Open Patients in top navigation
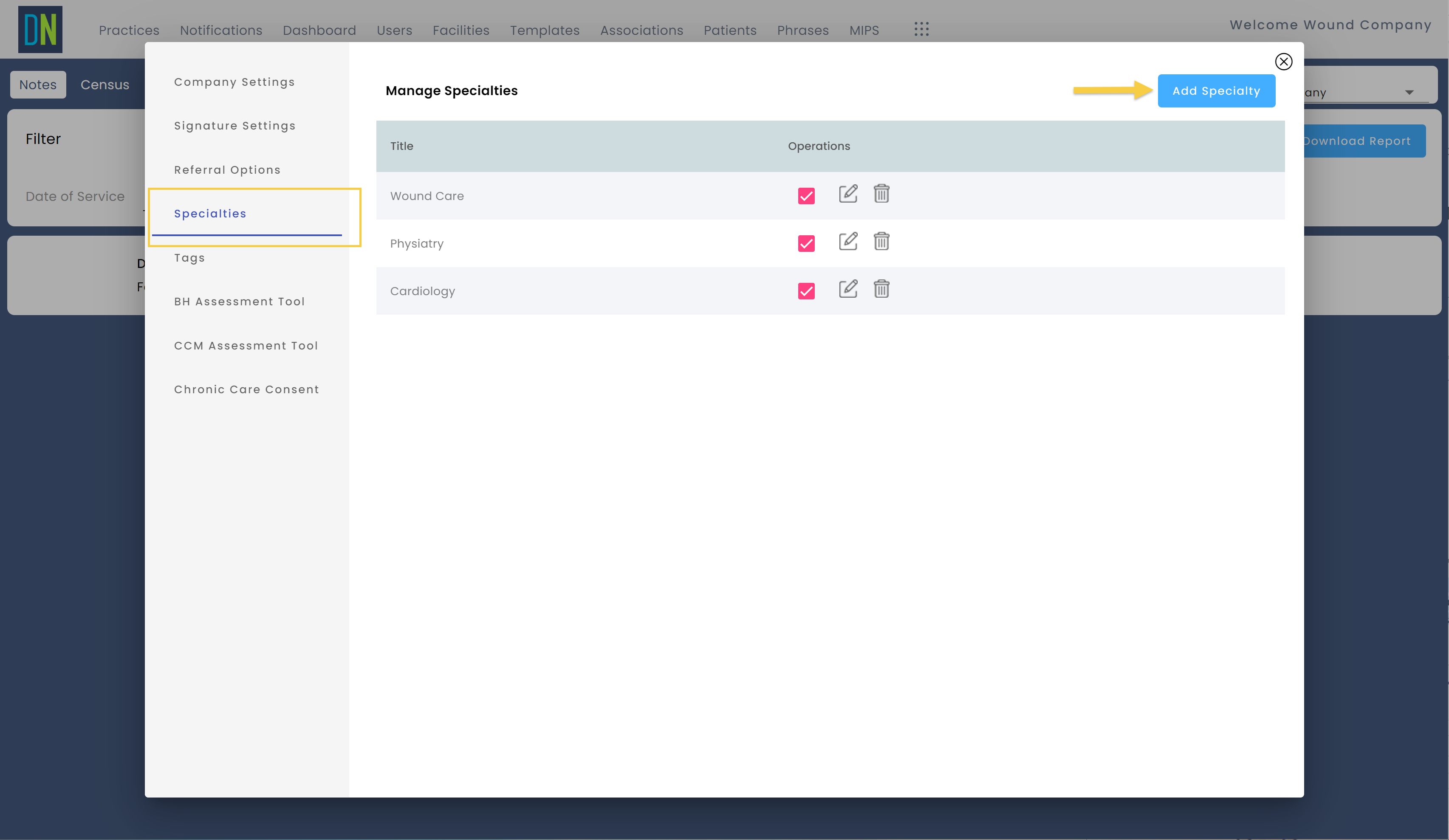 pos(730,31)
